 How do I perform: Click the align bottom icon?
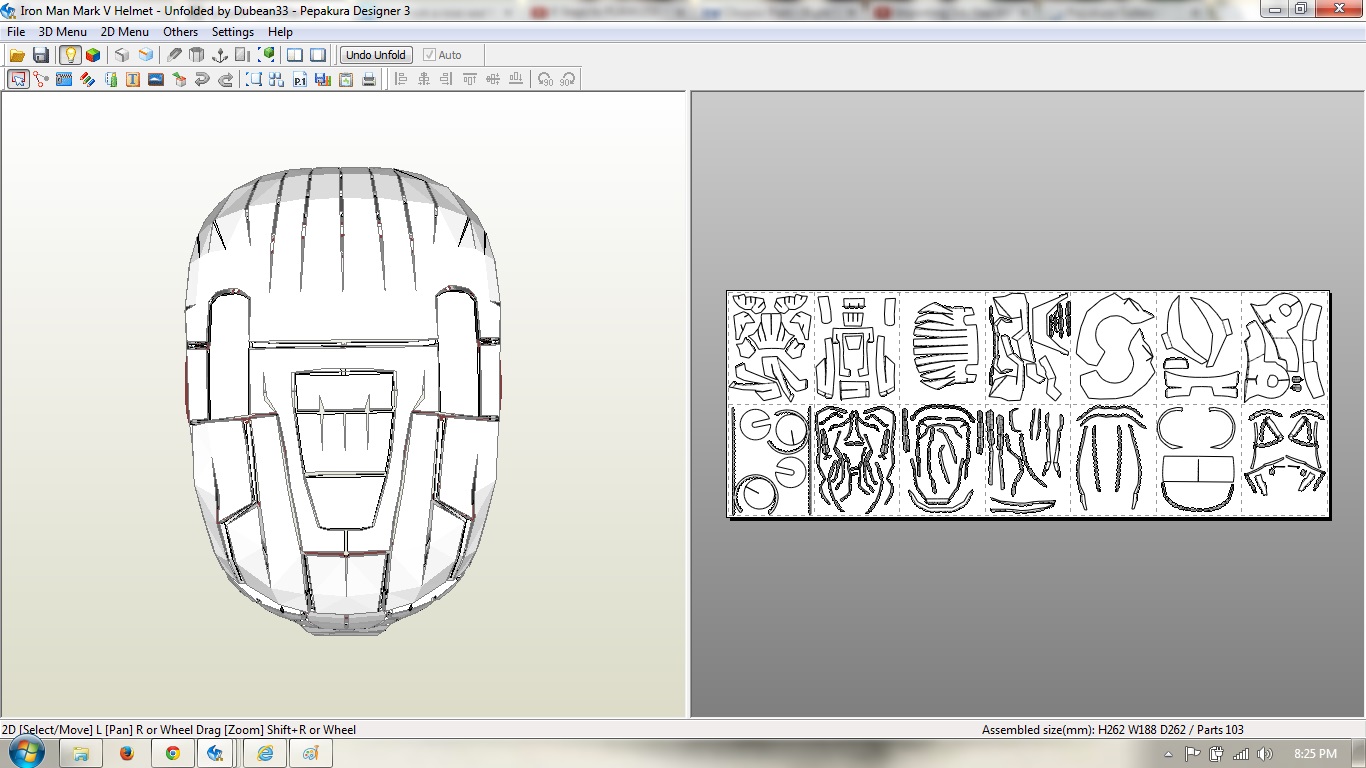tap(516, 79)
